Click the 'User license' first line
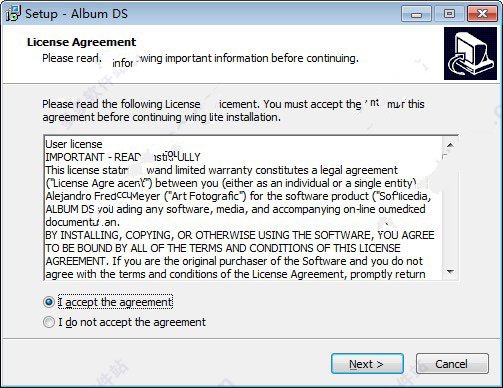This screenshot has height=388, width=503. [74, 144]
